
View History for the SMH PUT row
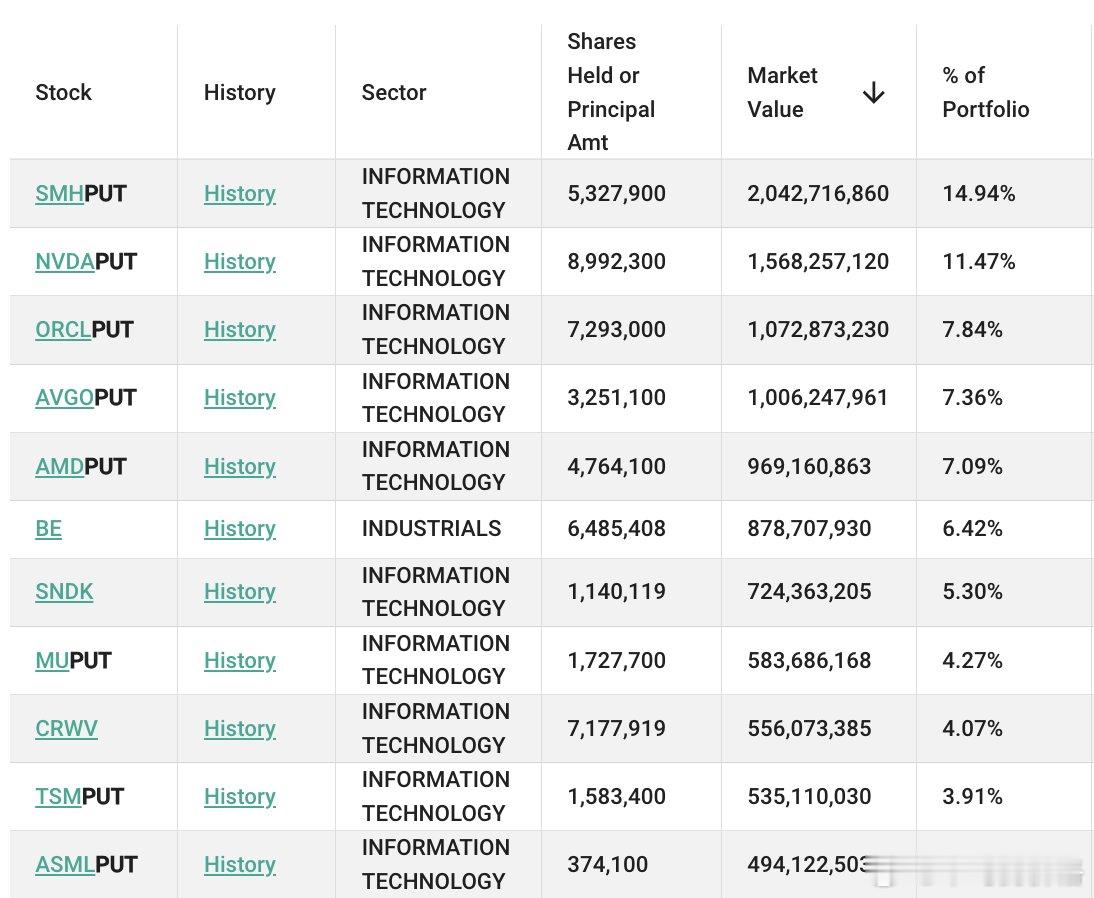pos(239,193)
